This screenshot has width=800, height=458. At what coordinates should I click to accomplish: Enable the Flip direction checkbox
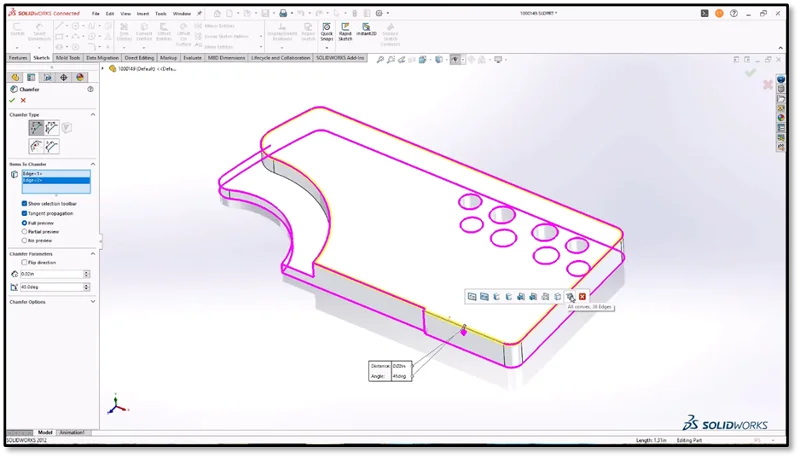click(x=25, y=262)
